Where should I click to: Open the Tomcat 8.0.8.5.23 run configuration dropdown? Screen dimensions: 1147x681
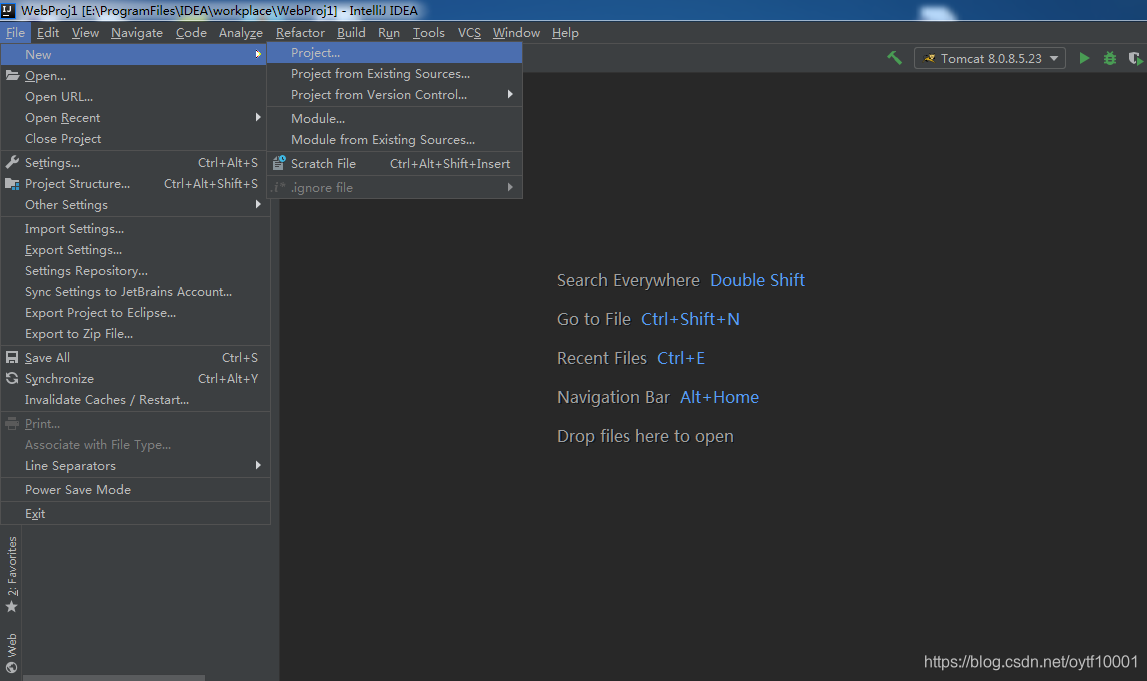click(x=989, y=59)
